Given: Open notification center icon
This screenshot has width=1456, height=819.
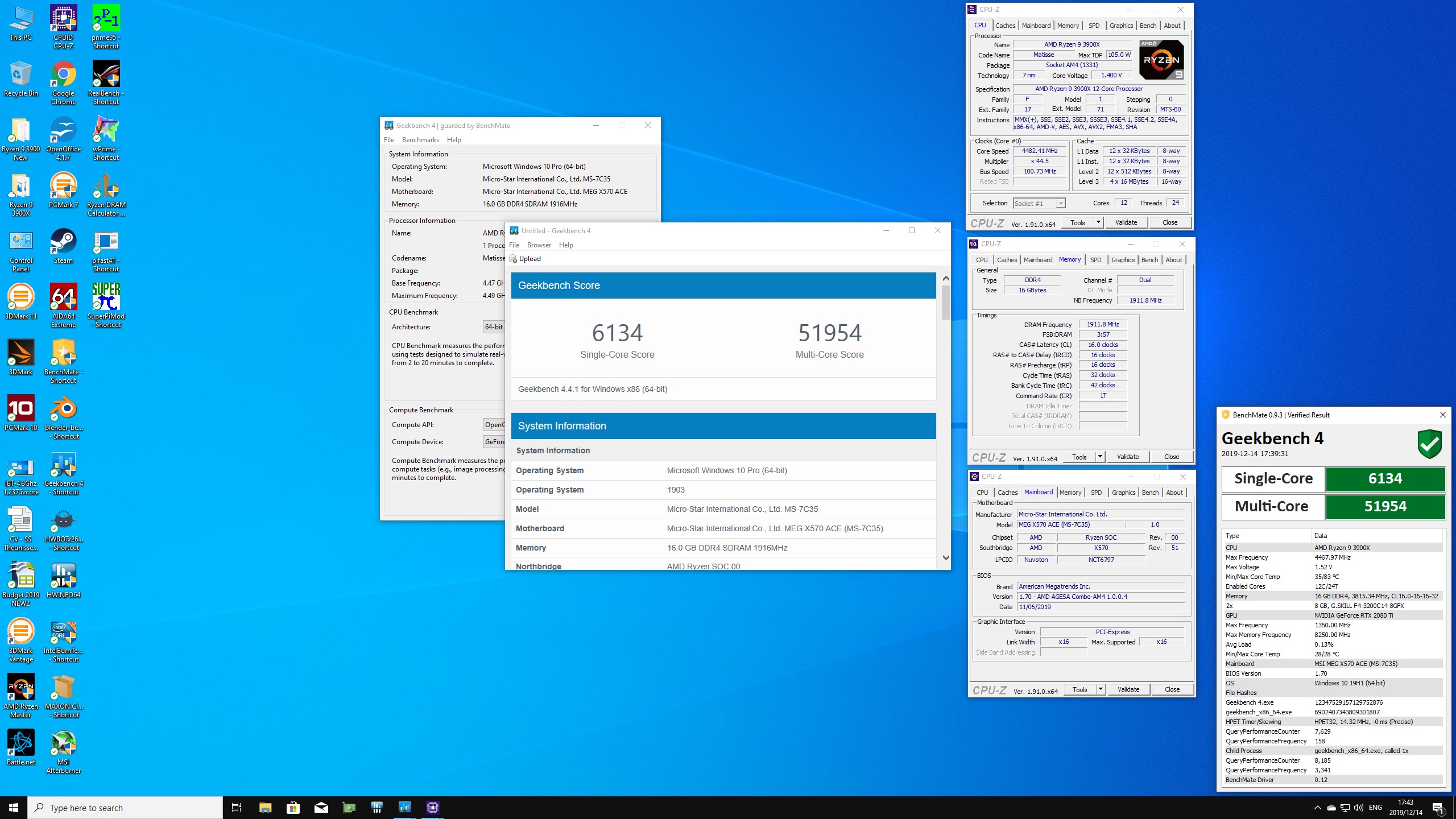Looking at the screenshot, I should [1438, 808].
